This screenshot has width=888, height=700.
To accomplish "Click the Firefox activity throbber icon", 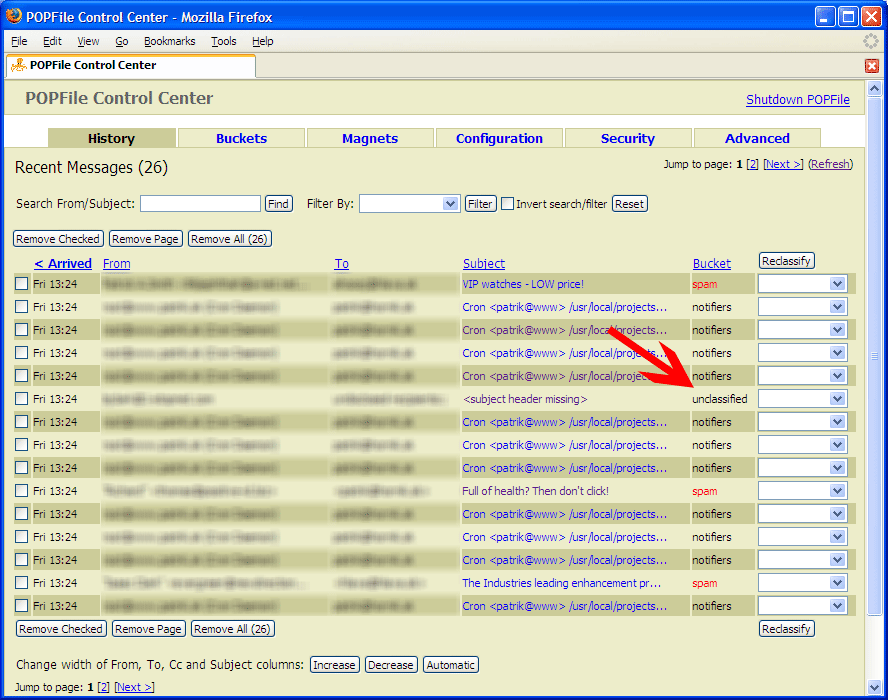I will pyautogui.click(x=870, y=41).
